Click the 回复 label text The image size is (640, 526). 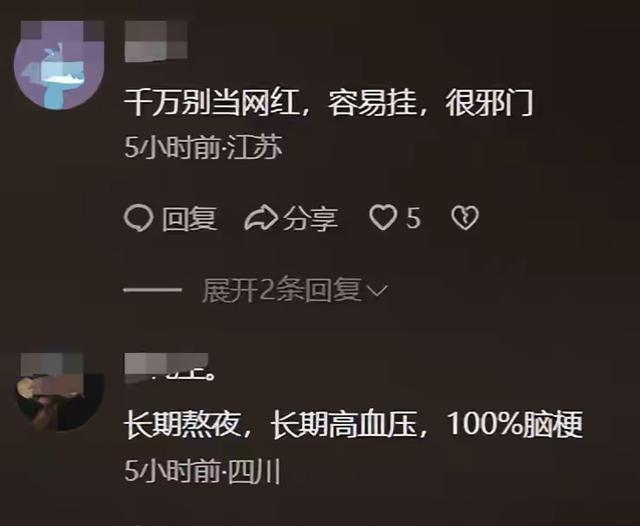pyautogui.click(x=189, y=219)
